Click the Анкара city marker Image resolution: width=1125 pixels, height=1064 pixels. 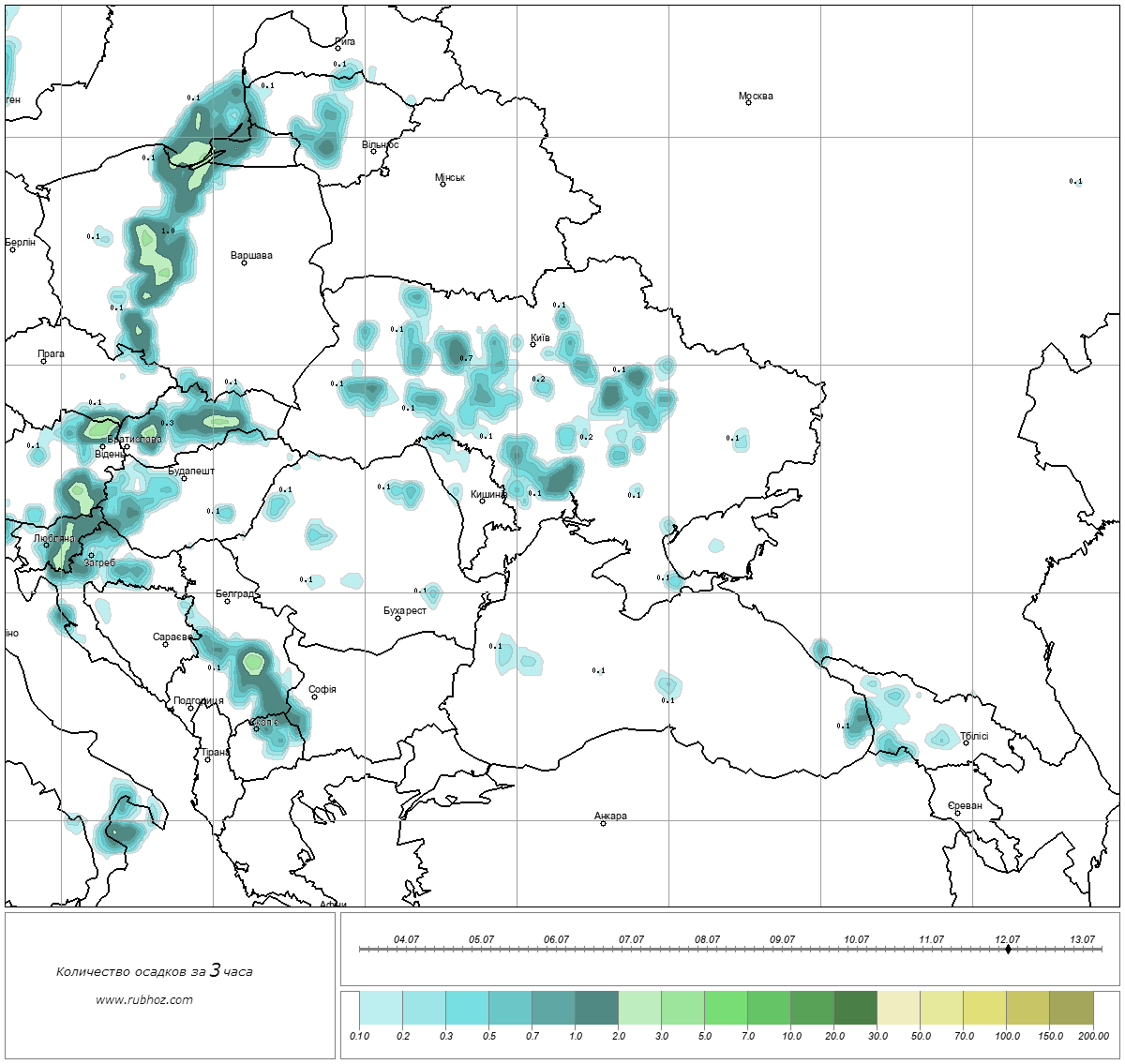click(x=603, y=823)
